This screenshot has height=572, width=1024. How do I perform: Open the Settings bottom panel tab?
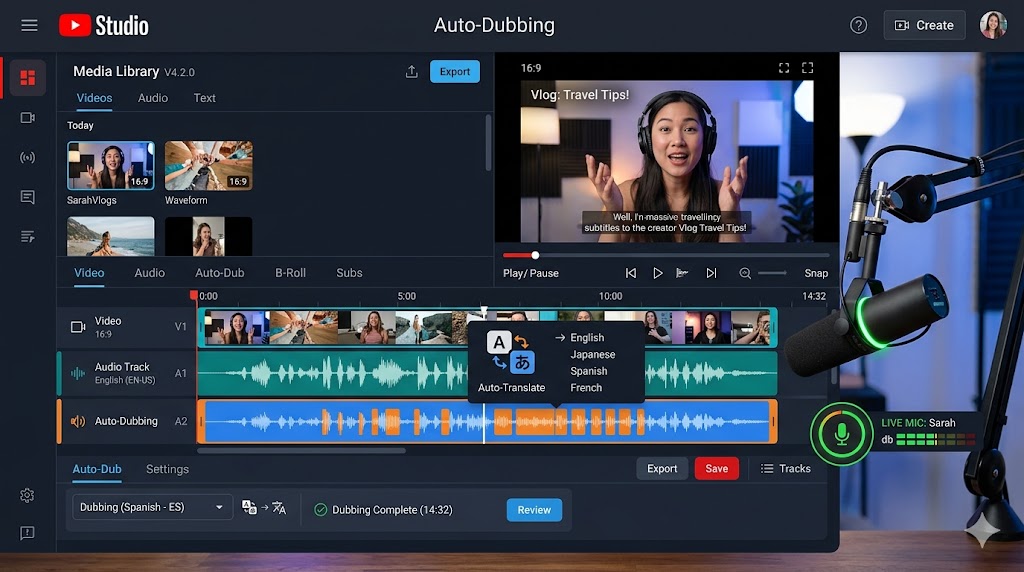click(x=167, y=469)
